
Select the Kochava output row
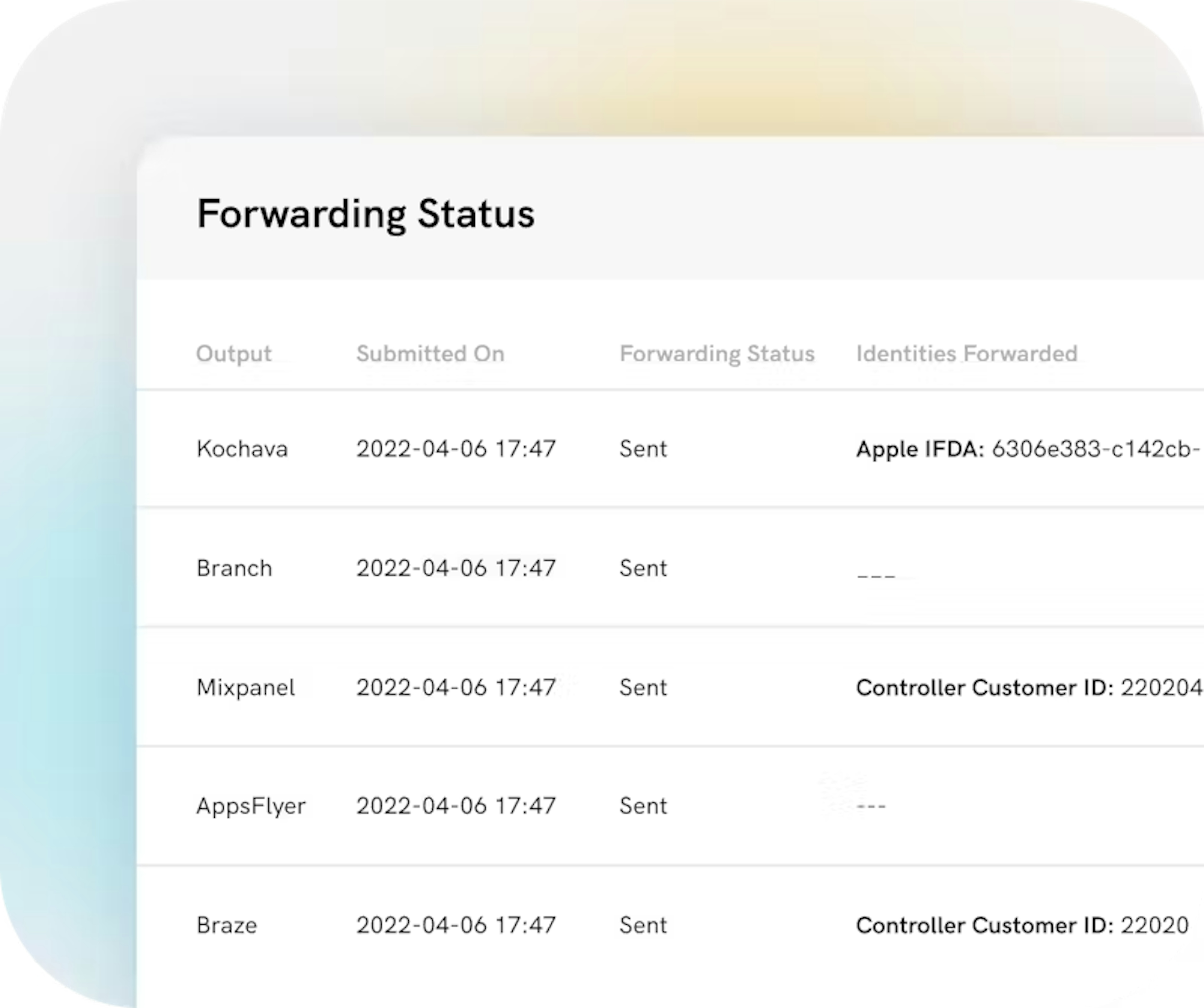(x=242, y=449)
